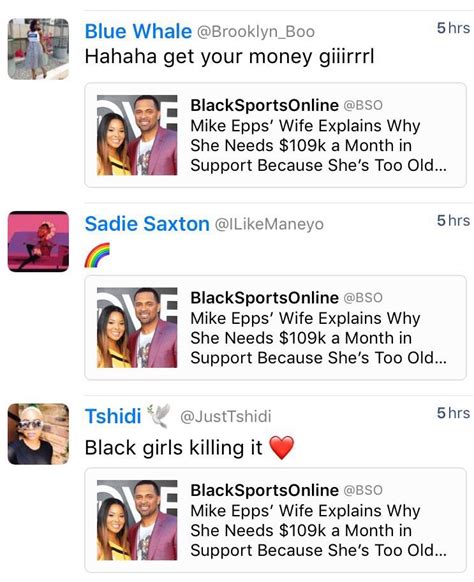The height and width of the screenshot is (582, 474).
Task: Tap the rainbow emoji in Sadie's tweet
Action: coord(97,255)
